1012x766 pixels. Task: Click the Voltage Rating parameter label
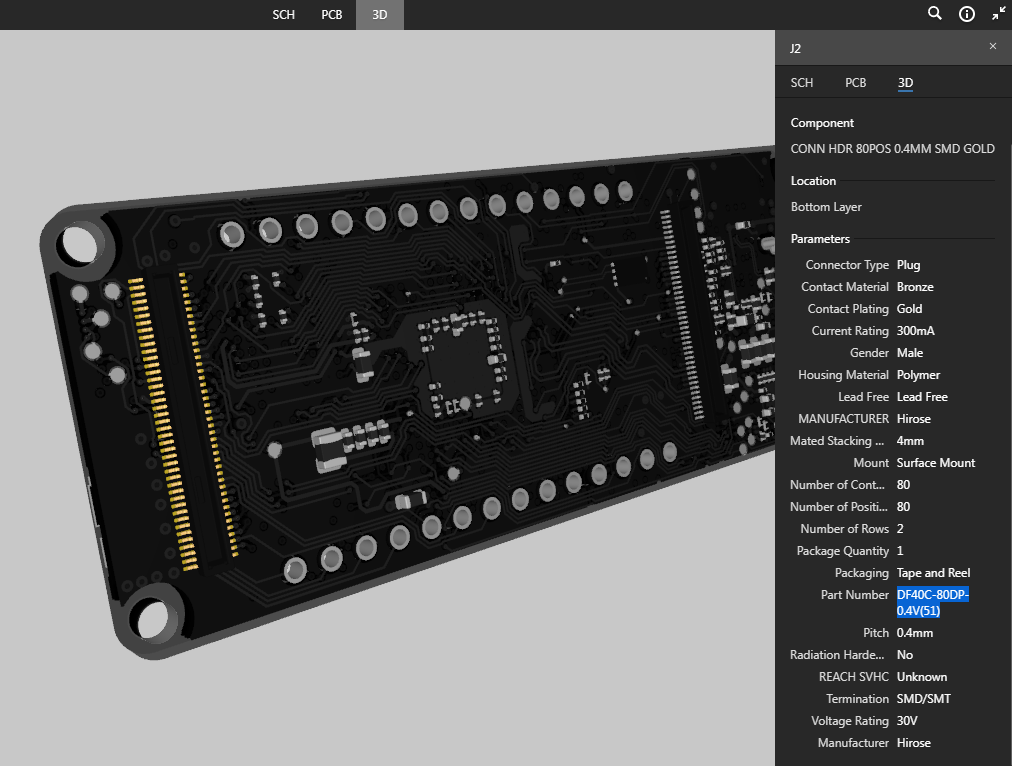click(x=849, y=720)
